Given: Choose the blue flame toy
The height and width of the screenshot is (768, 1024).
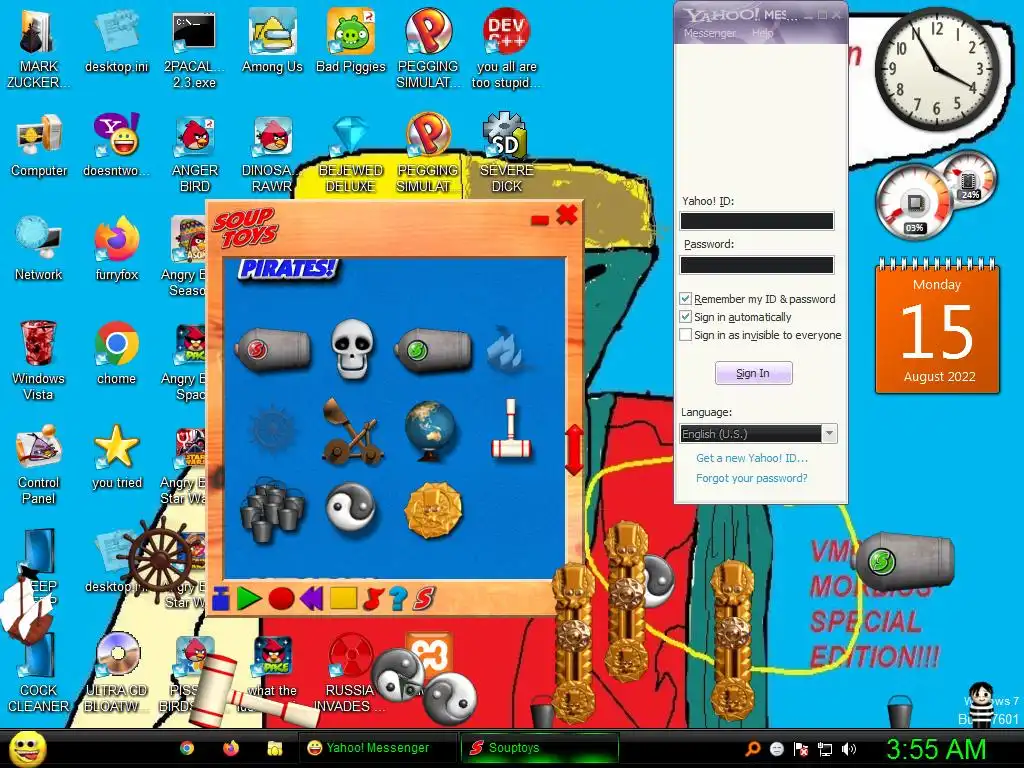Looking at the screenshot, I should tap(505, 349).
